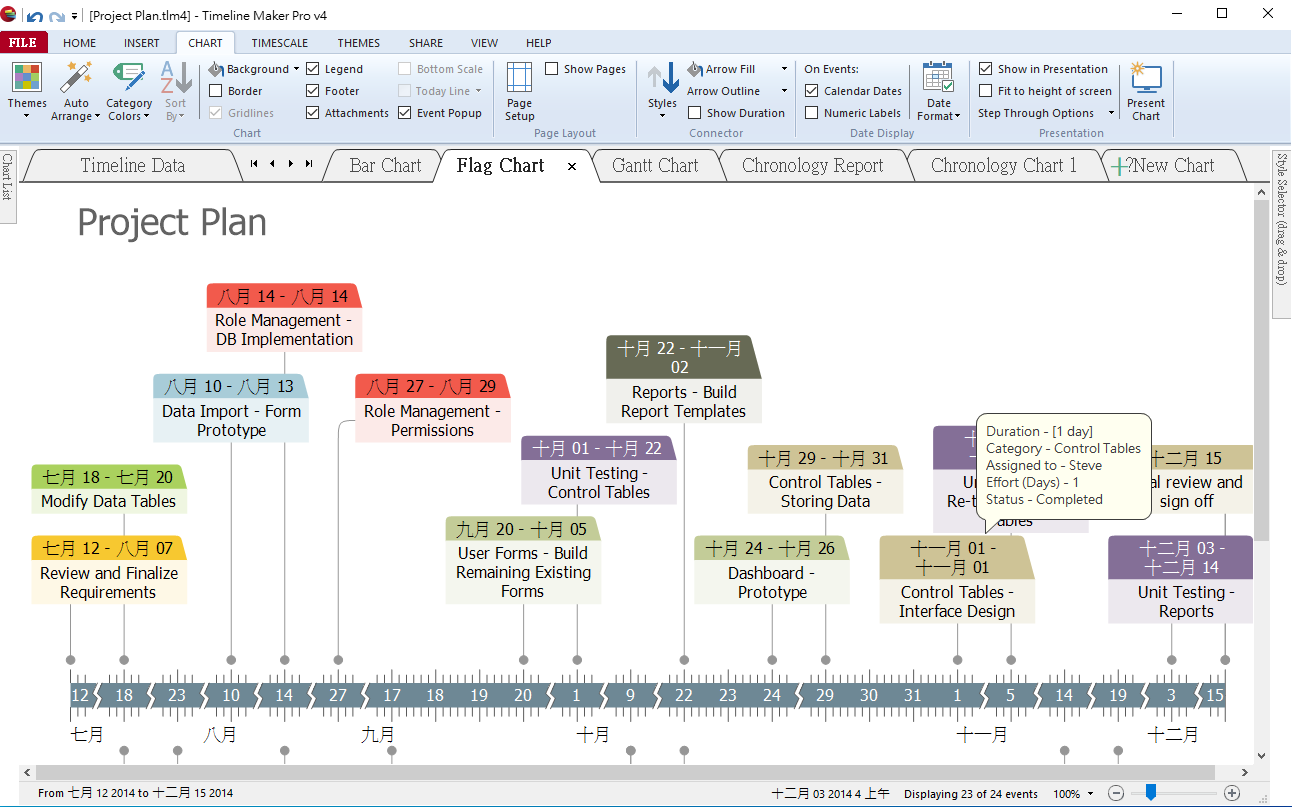Uncheck the Legend checkbox

pos(313,69)
